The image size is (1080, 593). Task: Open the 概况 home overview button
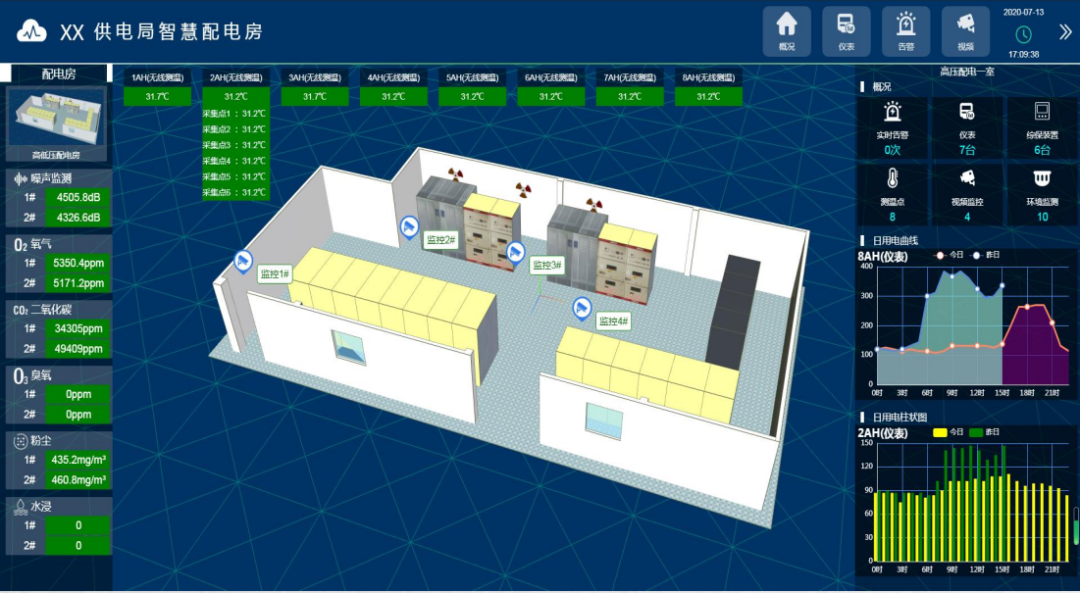coord(787,30)
